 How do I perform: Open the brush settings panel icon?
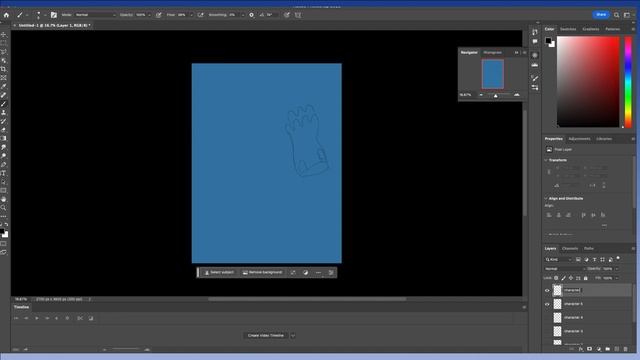tap(53, 15)
